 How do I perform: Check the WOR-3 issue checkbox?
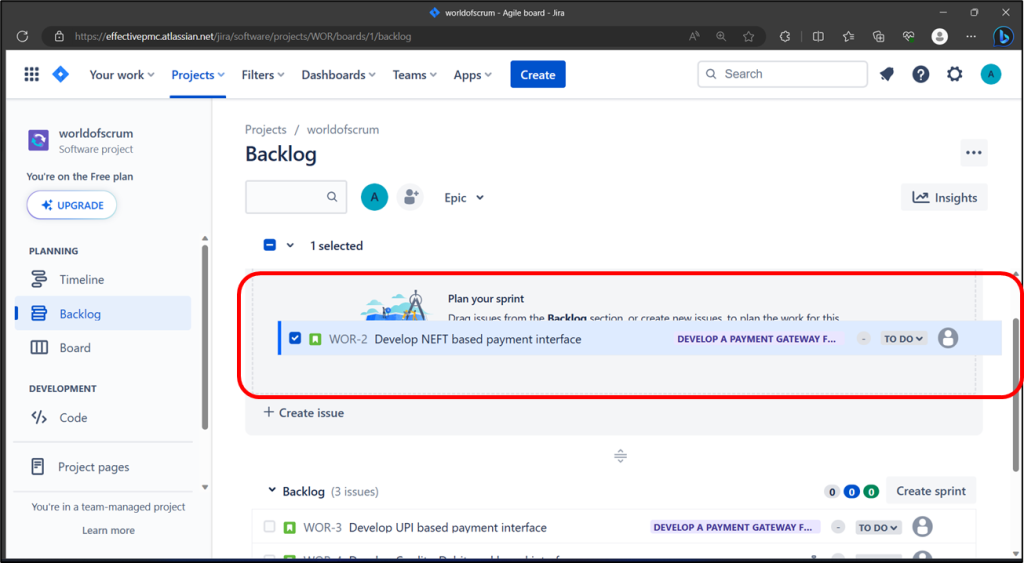point(269,526)
